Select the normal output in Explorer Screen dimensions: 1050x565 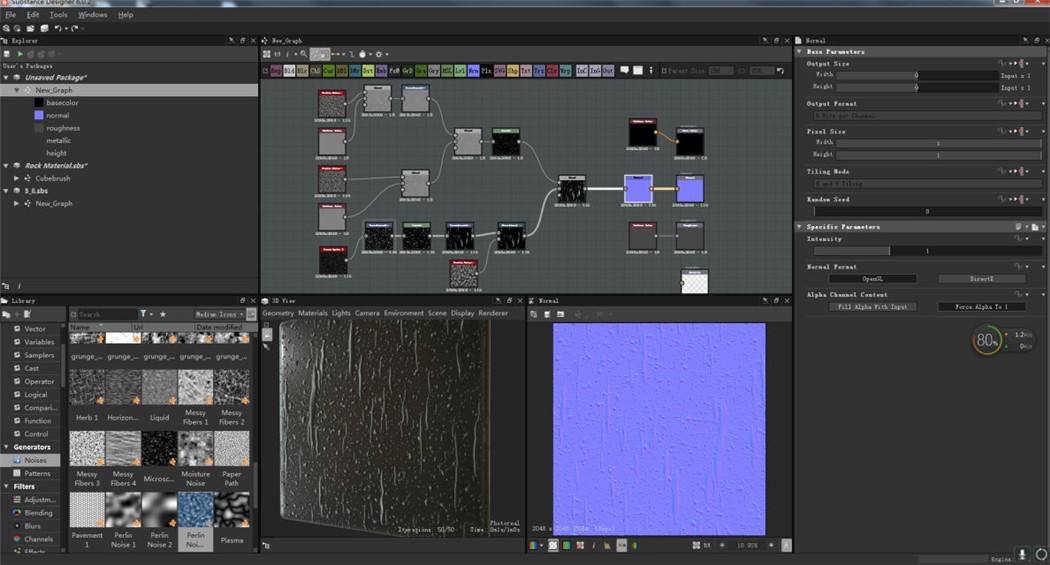58,116
